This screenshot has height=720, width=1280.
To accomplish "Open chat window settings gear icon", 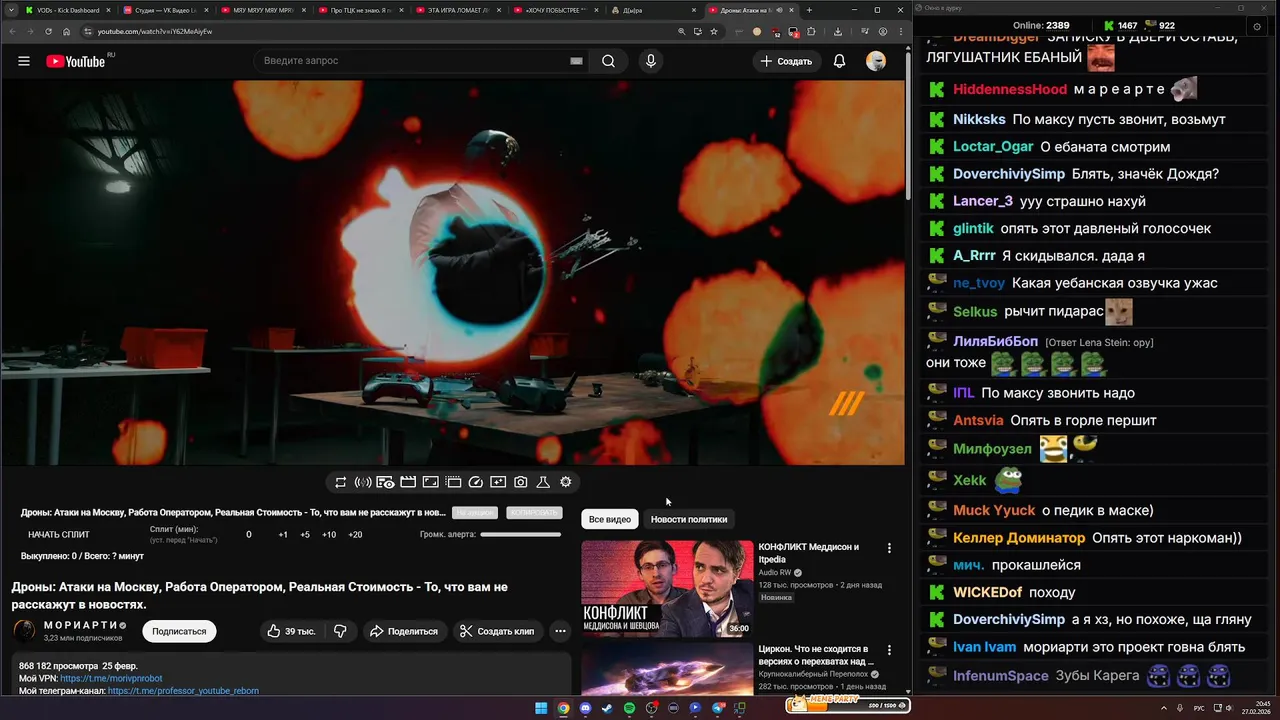I will (1256, 26).
